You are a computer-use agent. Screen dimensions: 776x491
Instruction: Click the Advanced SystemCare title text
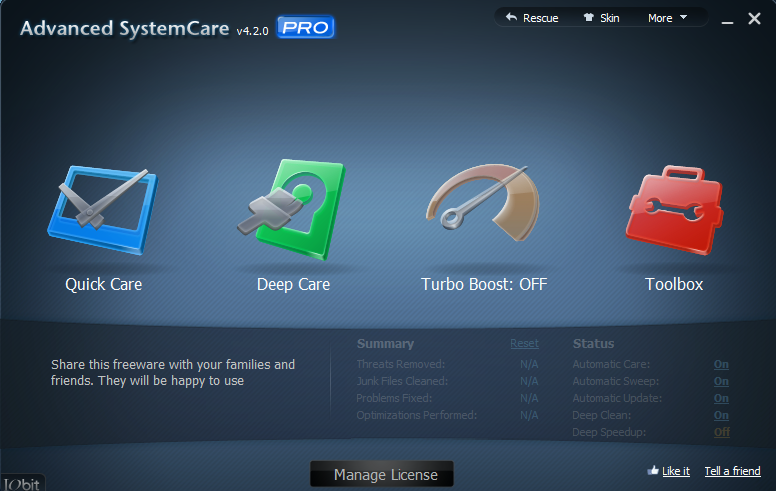[x=125, y=28]
